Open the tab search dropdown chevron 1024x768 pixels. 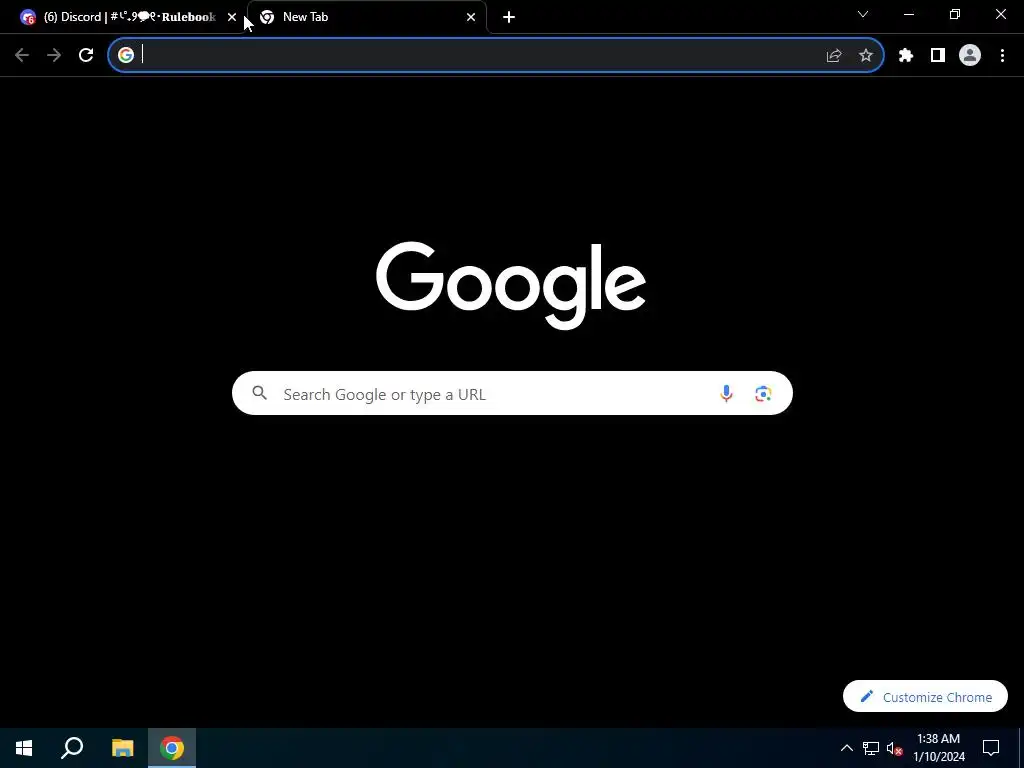coord(863,14)
